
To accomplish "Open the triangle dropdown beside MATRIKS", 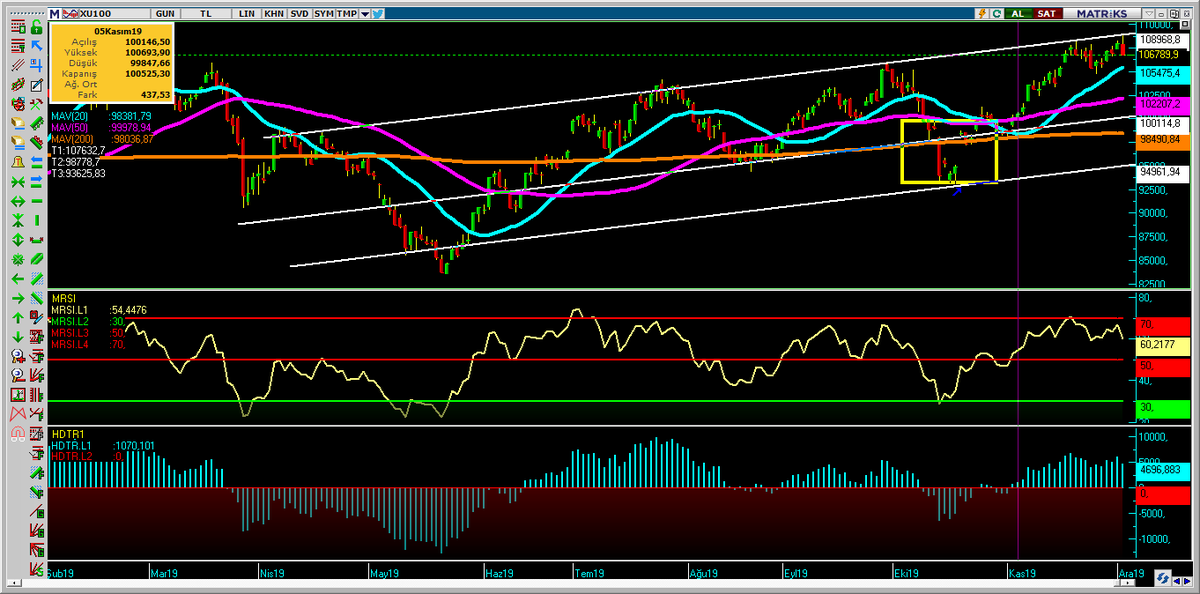I will click(1149, 14).
